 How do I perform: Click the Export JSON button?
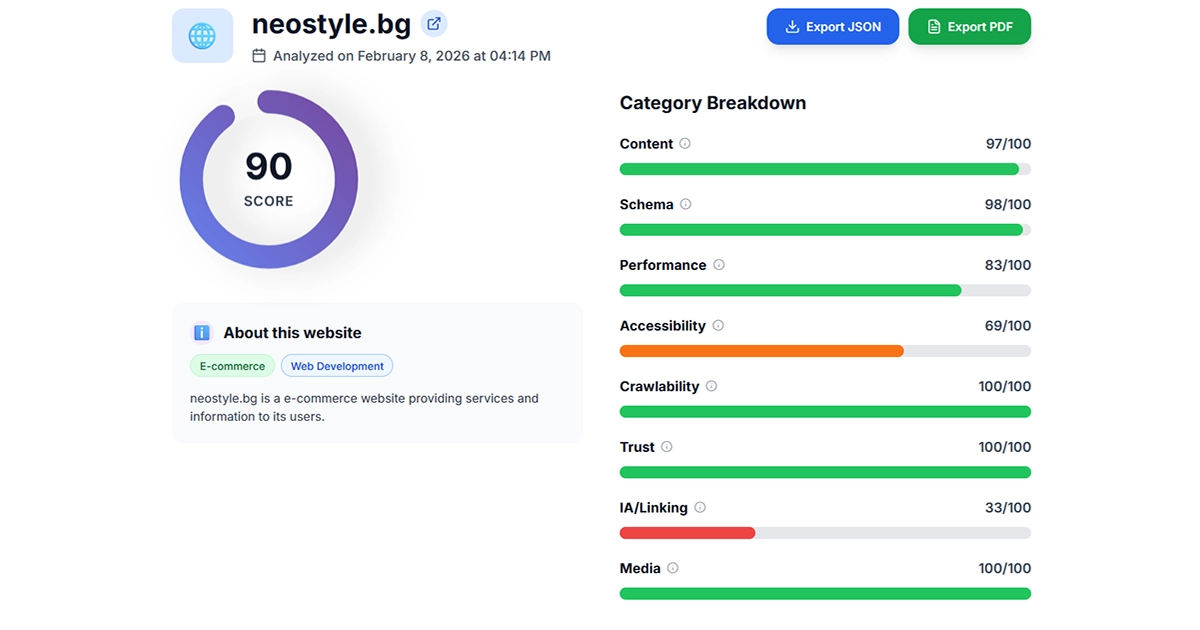click(833, 27)
